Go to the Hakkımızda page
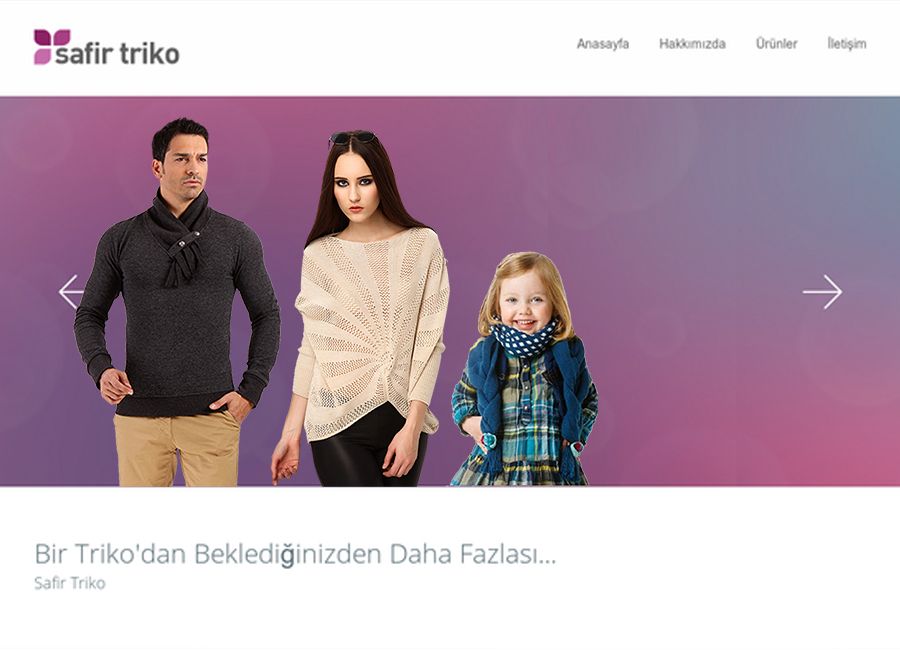Viewport: 900px width, 650px height. point(692,44)
